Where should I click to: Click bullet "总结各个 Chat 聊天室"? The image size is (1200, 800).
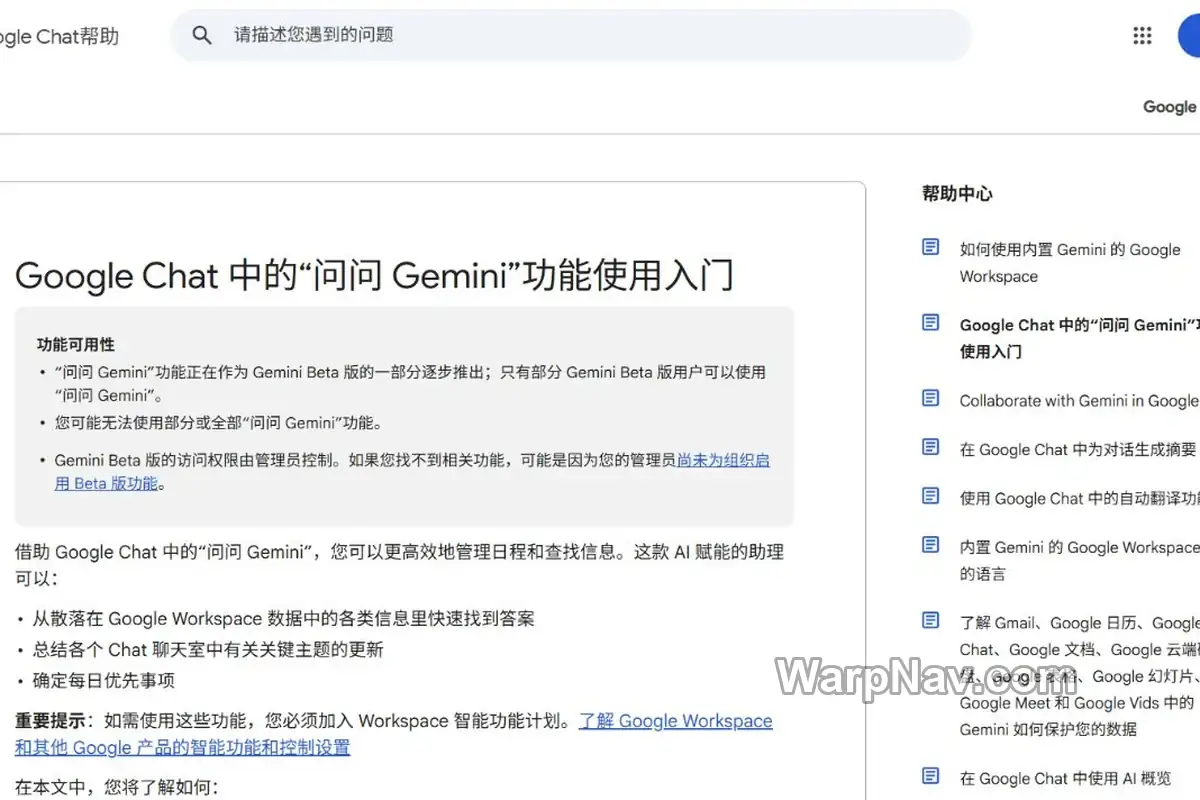[208, 650]
